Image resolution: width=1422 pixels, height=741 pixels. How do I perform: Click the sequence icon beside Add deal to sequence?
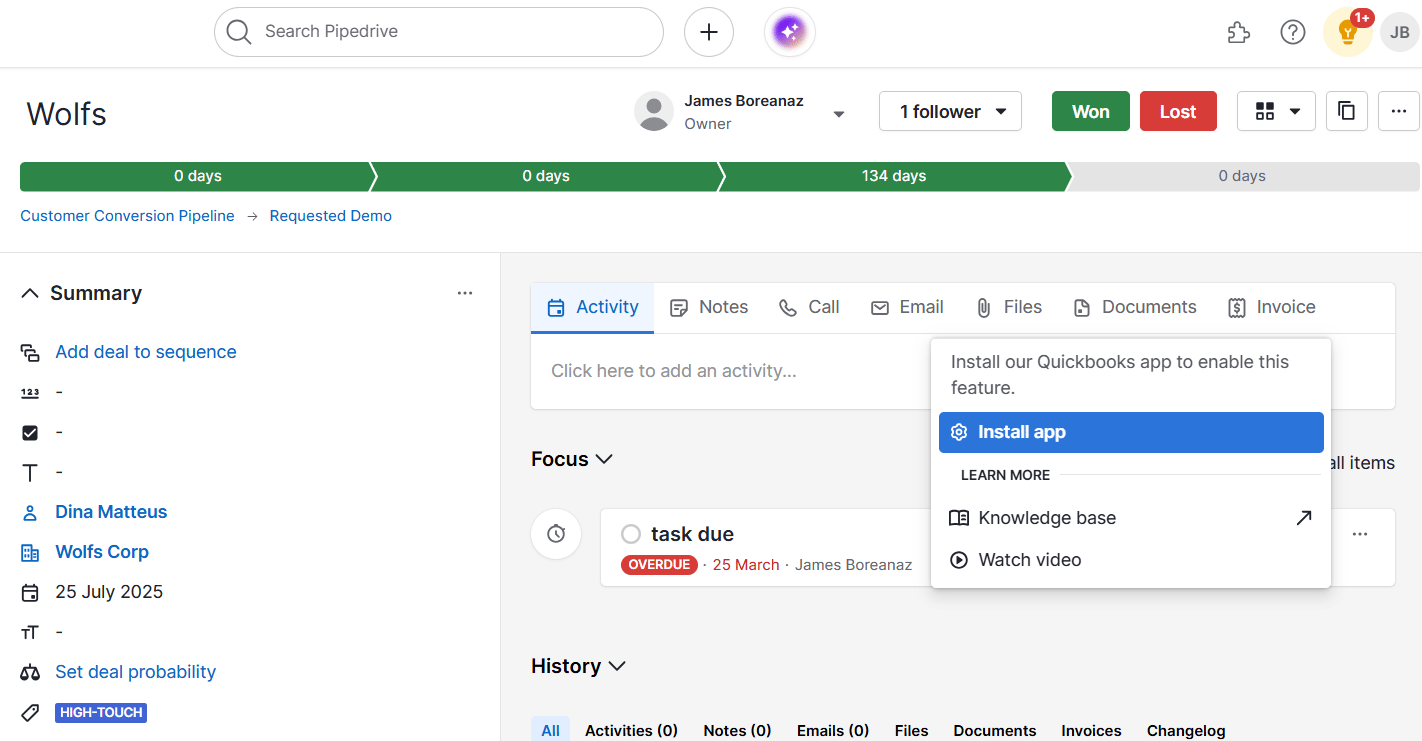pyautogui.click(x=30, y=352)
